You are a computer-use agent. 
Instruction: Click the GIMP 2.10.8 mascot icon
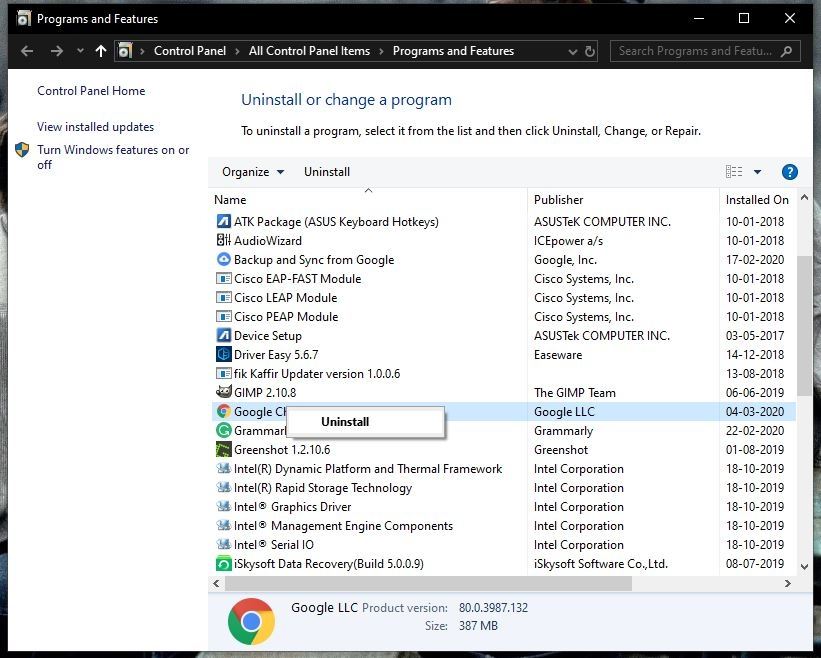224,392
